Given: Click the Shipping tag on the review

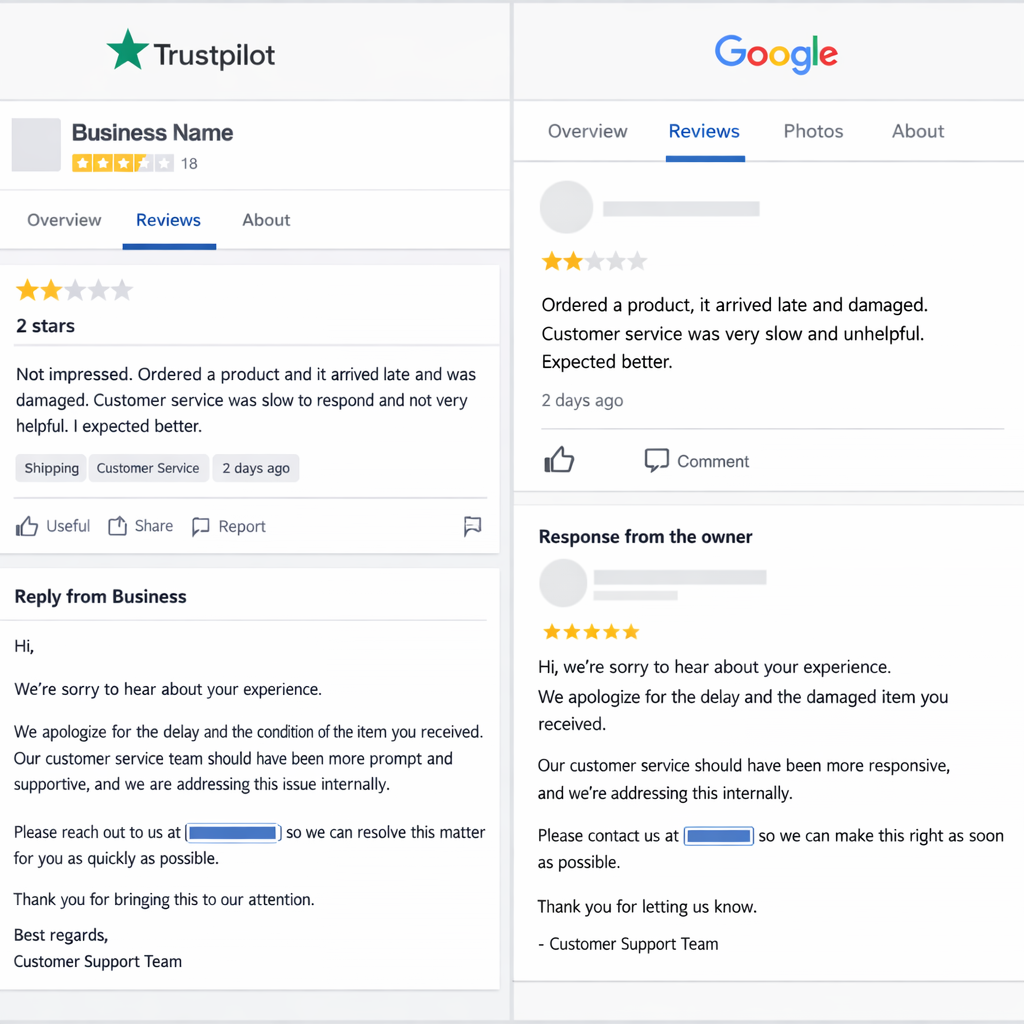Looking at the screenshot, I should point(52,468).
